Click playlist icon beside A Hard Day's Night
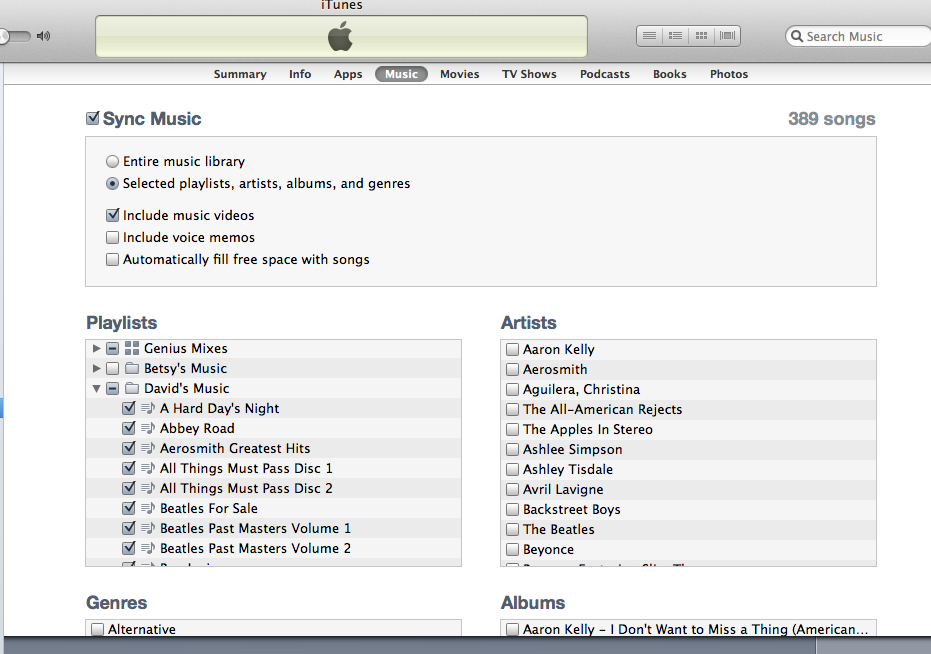Screen dimensions: 931x654 148,408
